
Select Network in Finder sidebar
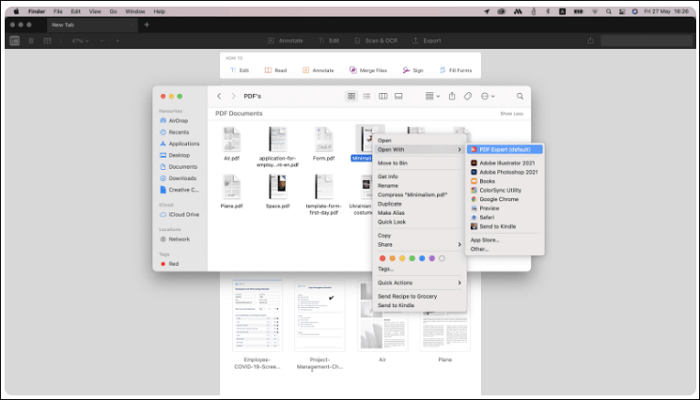[175, 239]
